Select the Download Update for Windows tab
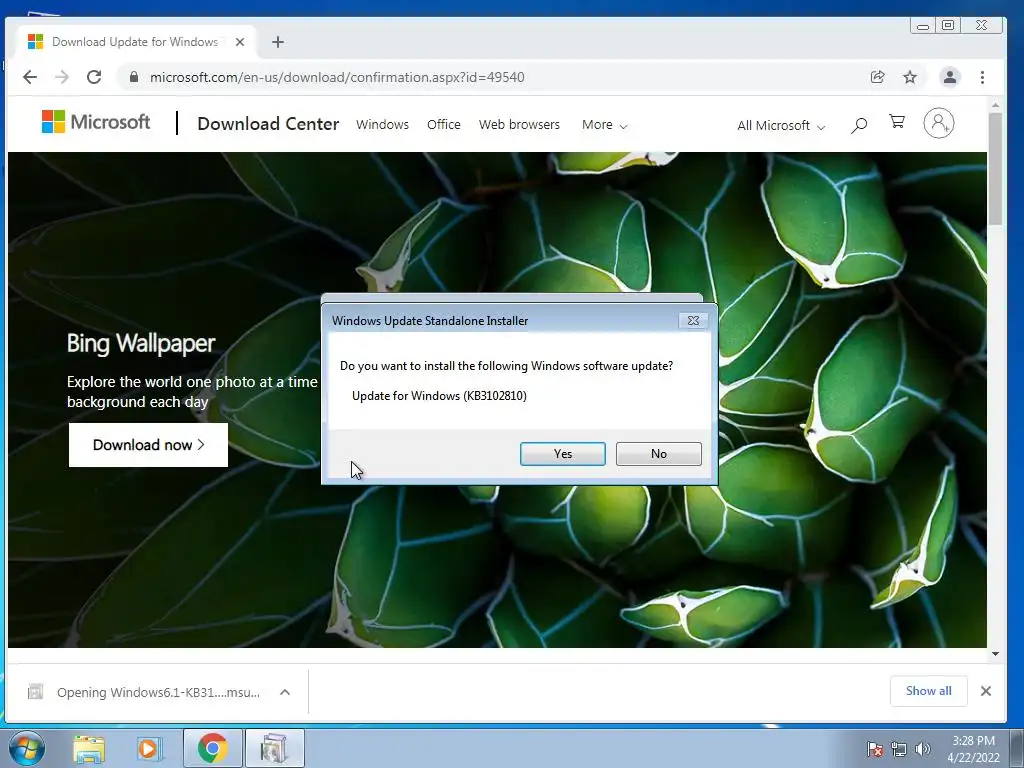Image resolution: width=1024 pixels, height=768 pixels. [136, 42]
